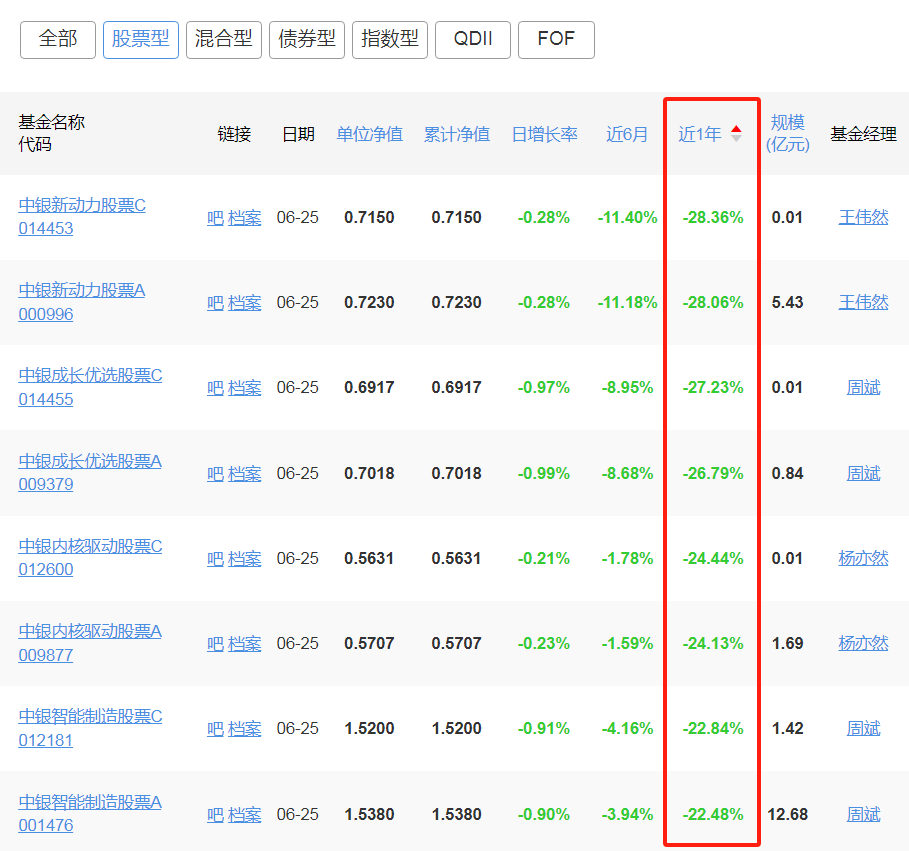Screen dimensions: 909x851
Task: Open fund code 009877 link
Action: [46, 655]
